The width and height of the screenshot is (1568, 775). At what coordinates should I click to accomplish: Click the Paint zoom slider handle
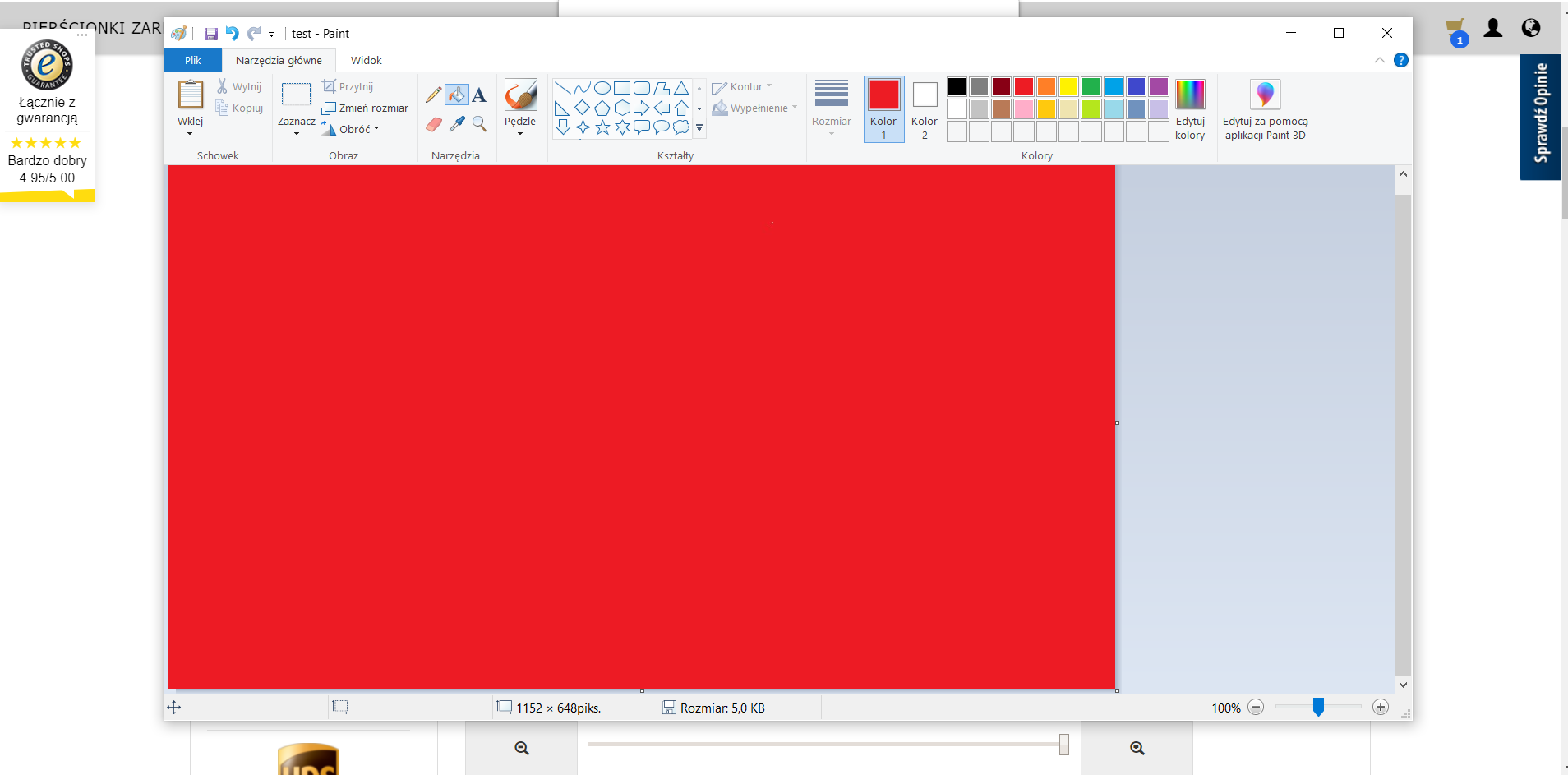point(1318,708)
